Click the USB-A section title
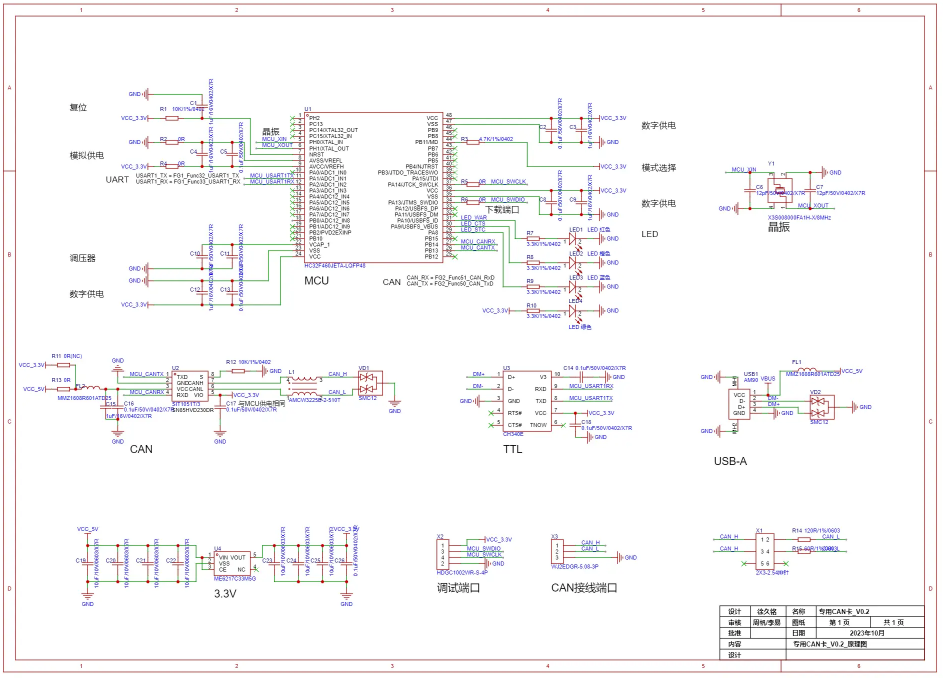Screen dimensions: 943x679 [730, 461]
